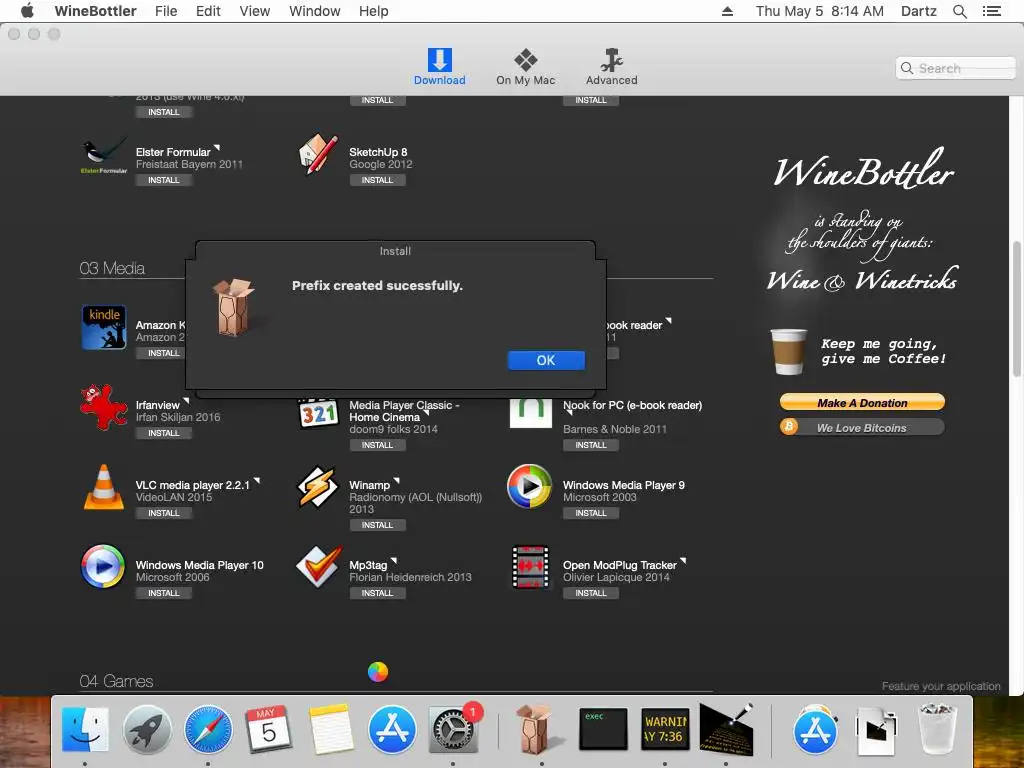Click the Irfanview red icon
Screen dimensions: 1024x768
pos(103,408)
